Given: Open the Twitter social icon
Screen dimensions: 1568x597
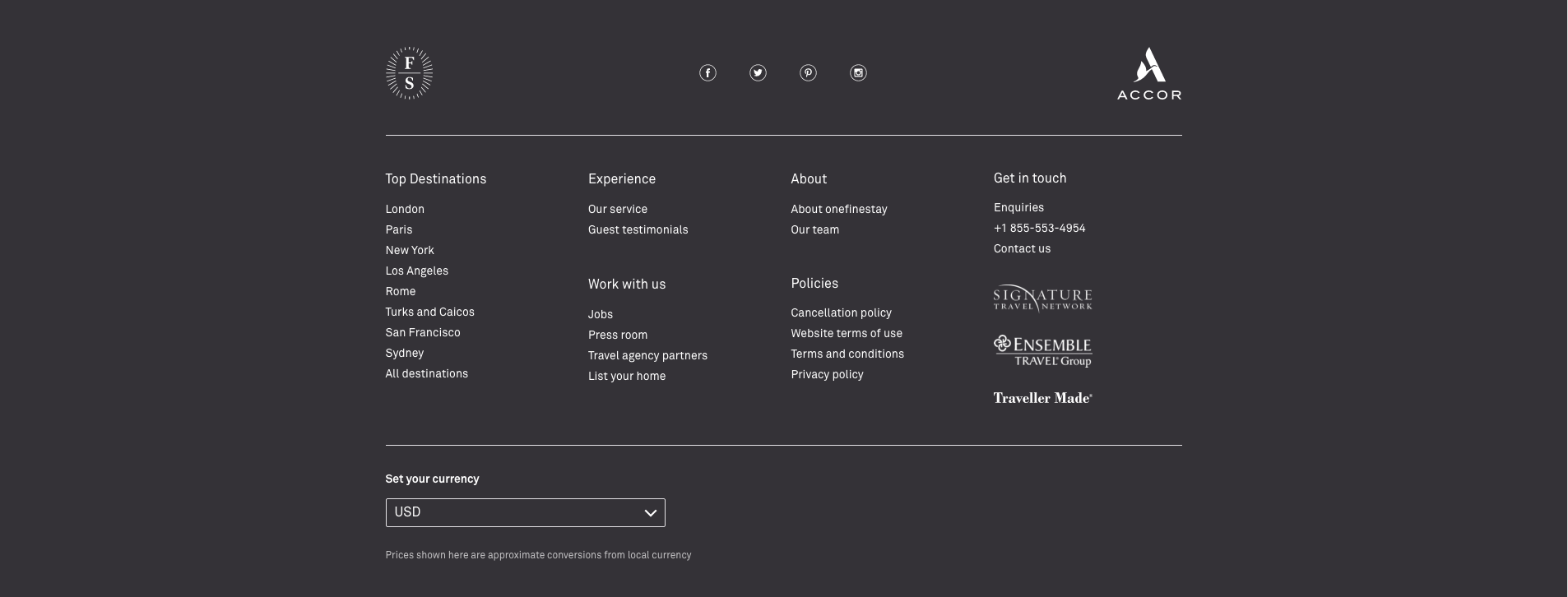Looking at the screenshot, I should (758, 73).
